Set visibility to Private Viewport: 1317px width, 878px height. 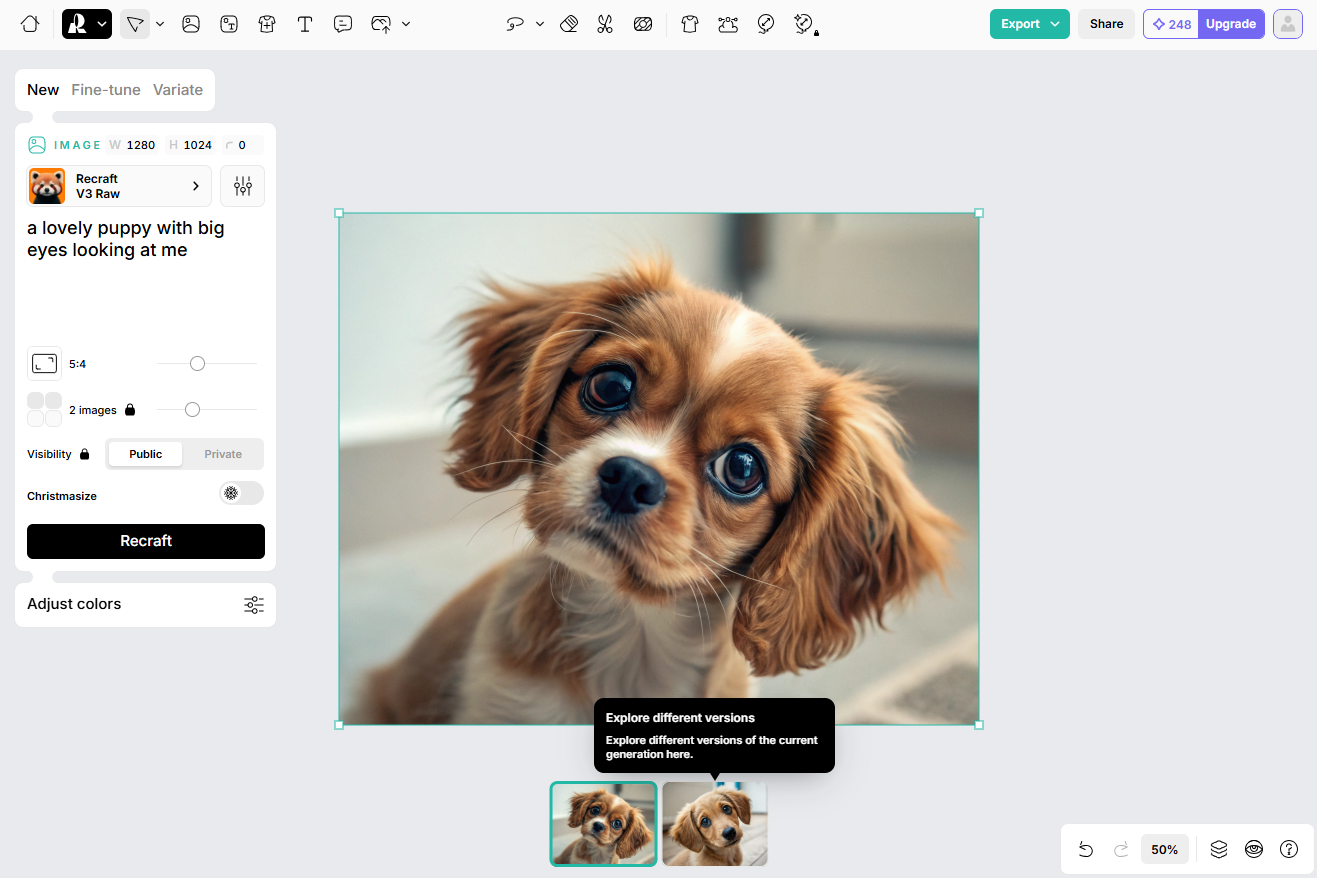pos(223,454)
